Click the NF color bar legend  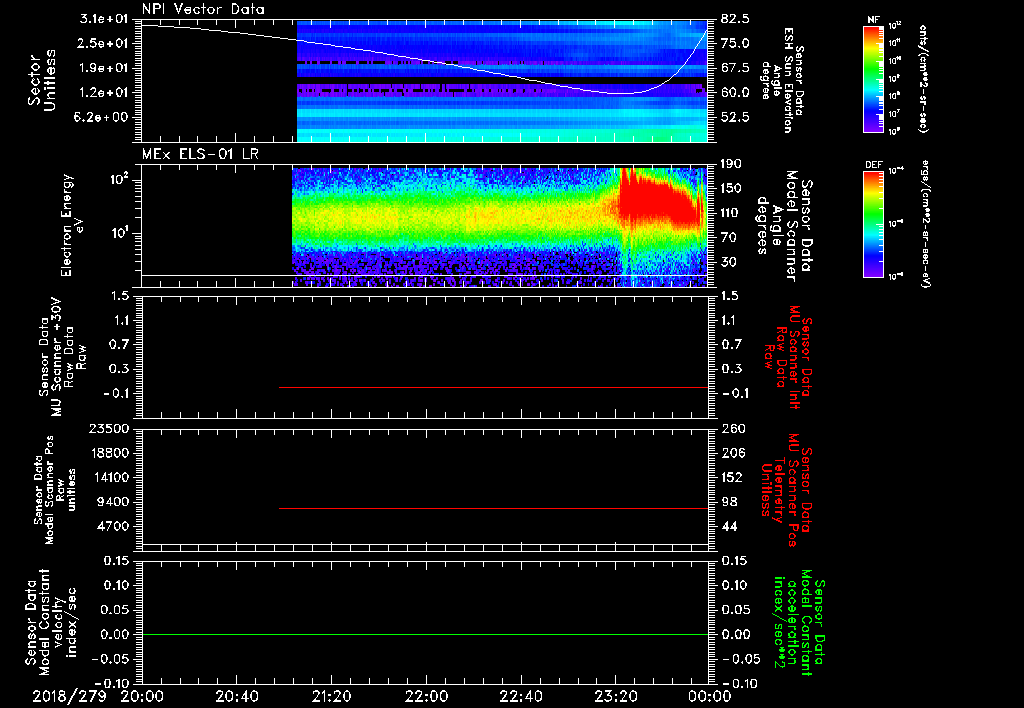873,79
